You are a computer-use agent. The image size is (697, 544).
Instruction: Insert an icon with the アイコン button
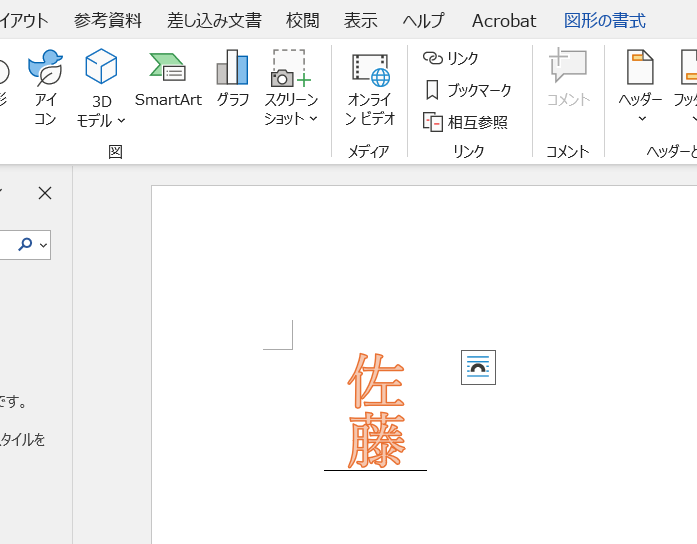tap(45, 88)
